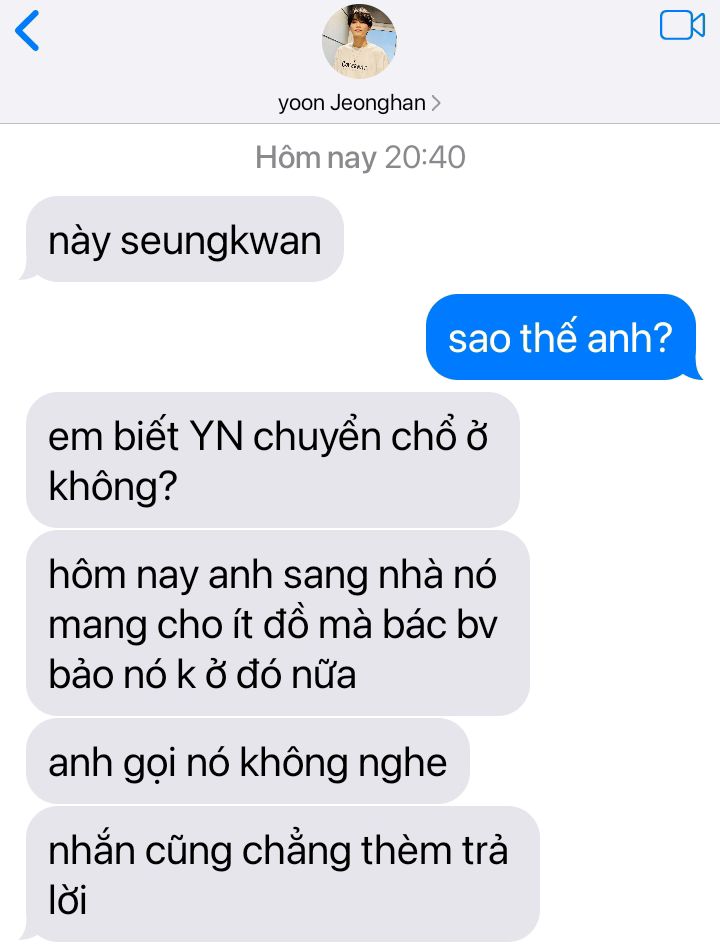Click the word 'seungkwan' in first message
Screen dimensions: 720x948
pos(221,242)
